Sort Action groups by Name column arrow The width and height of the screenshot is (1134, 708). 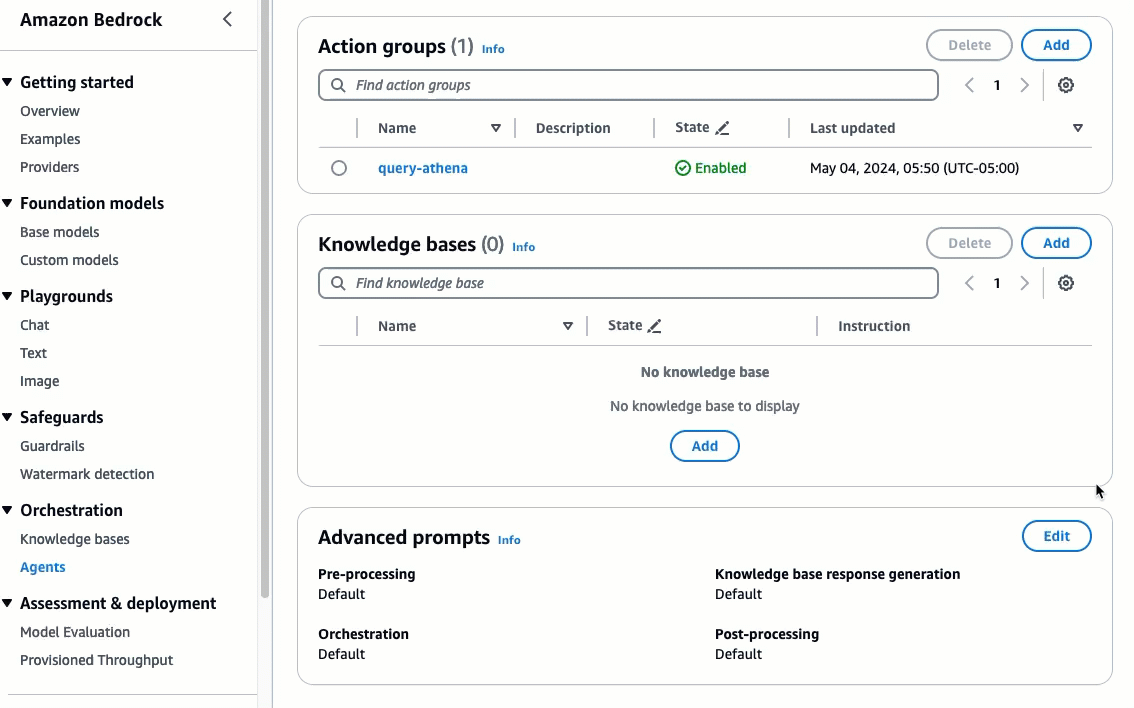(x=495, y=128)
